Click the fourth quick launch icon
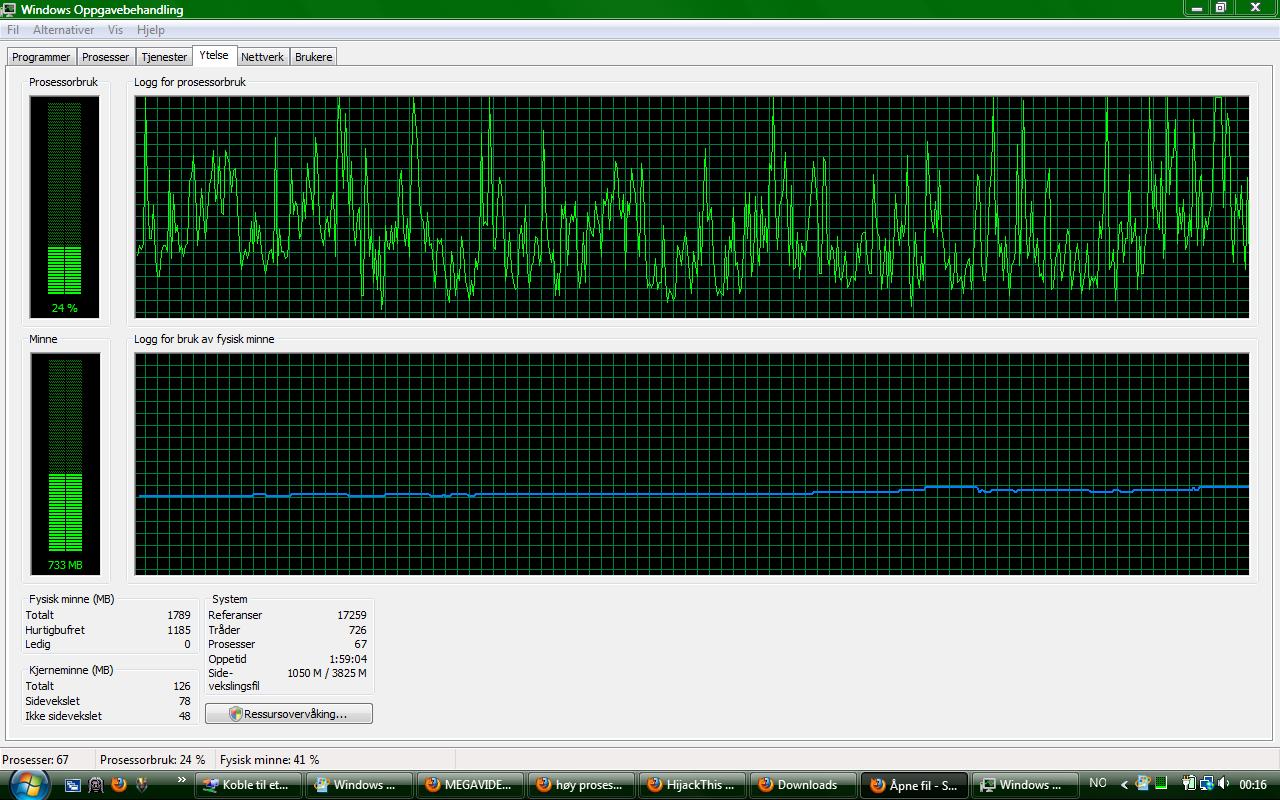 coord(142,785)
